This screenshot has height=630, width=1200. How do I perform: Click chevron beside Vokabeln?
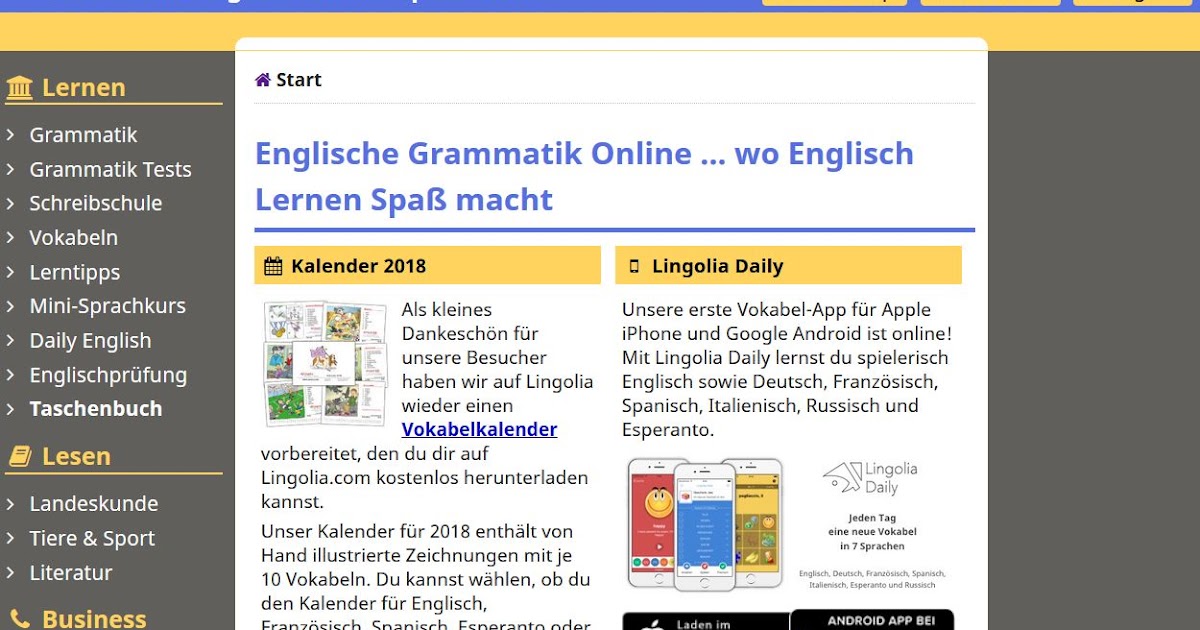pyautogui.click(x=10, y=238)
